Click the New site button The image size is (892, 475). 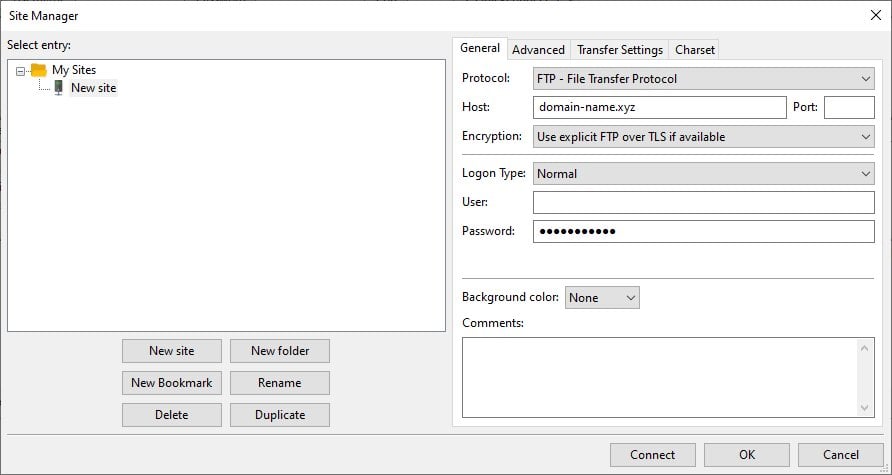tap(172, 351)
